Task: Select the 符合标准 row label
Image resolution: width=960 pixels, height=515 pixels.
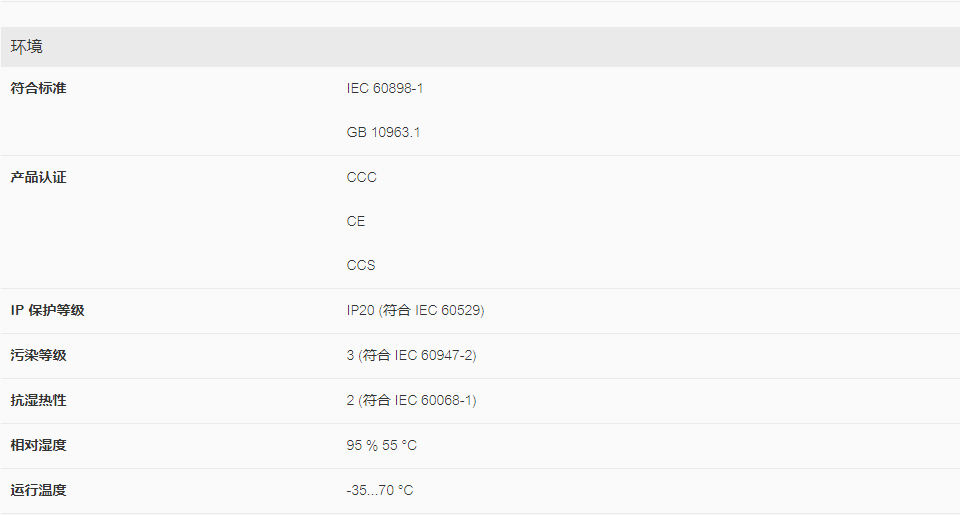Action: click(x=39, y=88)
